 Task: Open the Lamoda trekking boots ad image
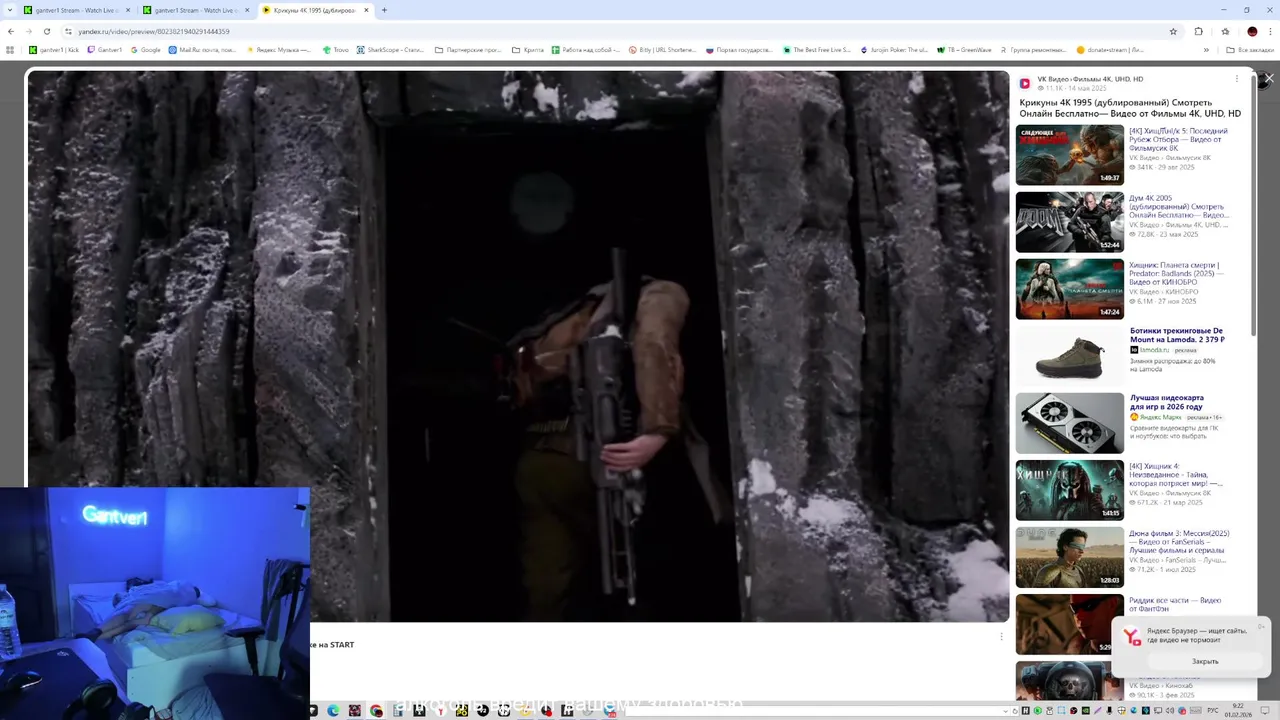(1070, 356)
